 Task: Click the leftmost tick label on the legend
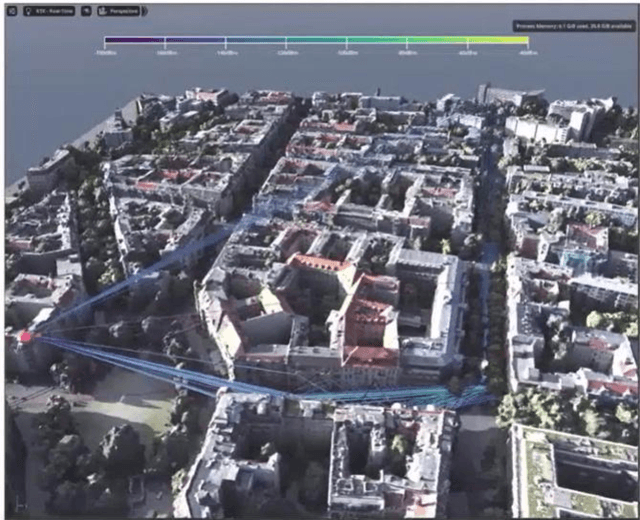click(105, 52)
